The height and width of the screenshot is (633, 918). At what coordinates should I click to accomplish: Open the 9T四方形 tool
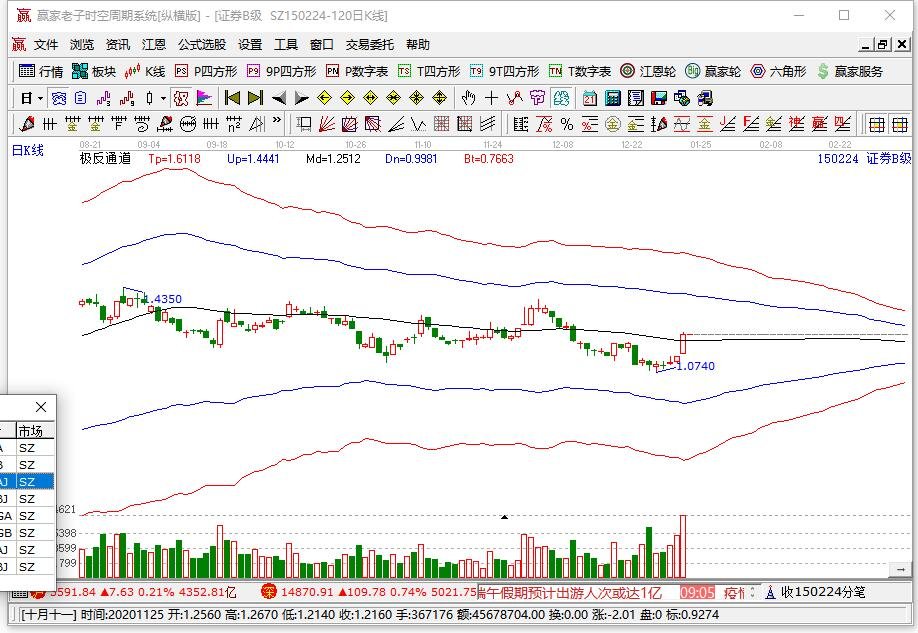click(x=504, y=71)
